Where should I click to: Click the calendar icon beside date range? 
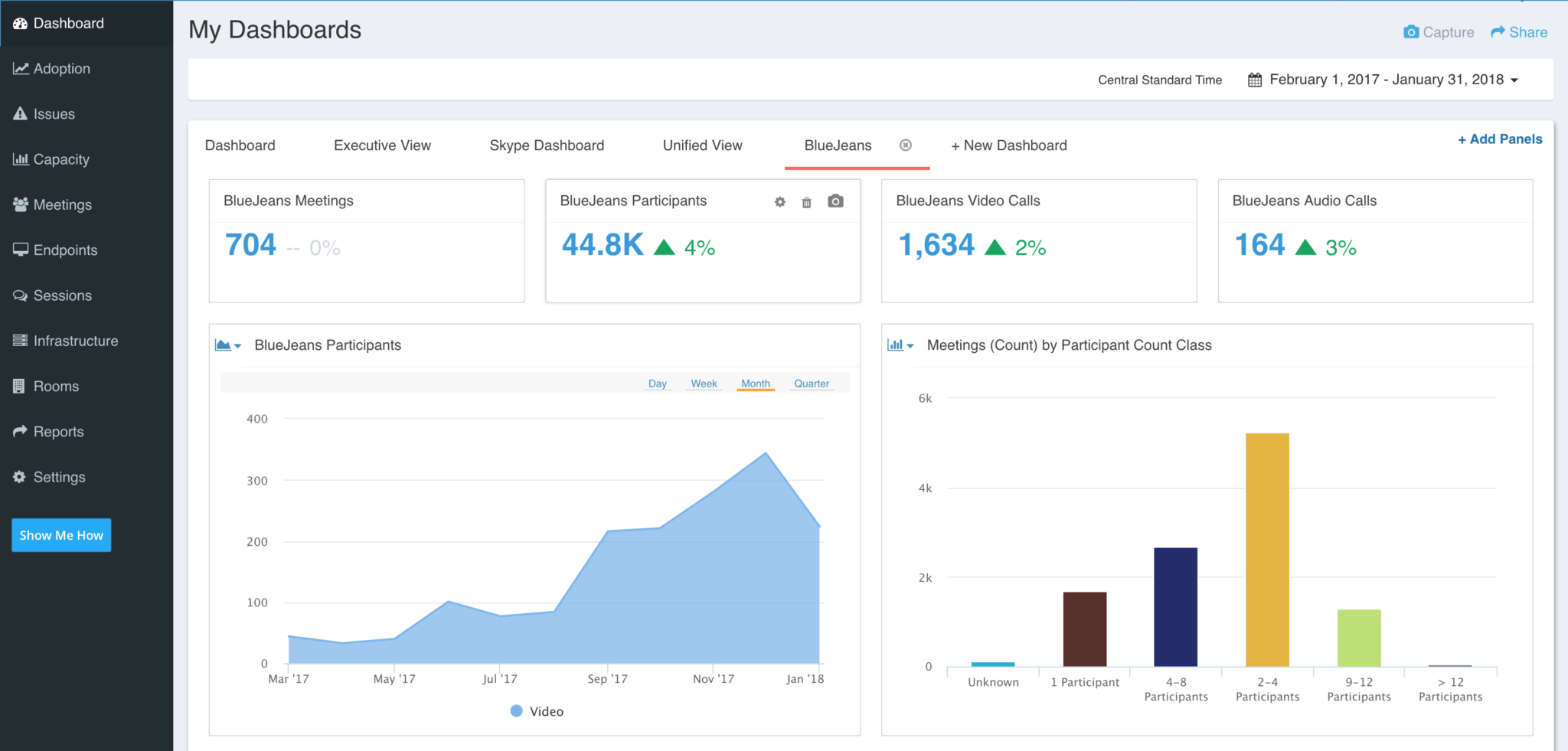pyautogui.click(x=1255, y=80)
